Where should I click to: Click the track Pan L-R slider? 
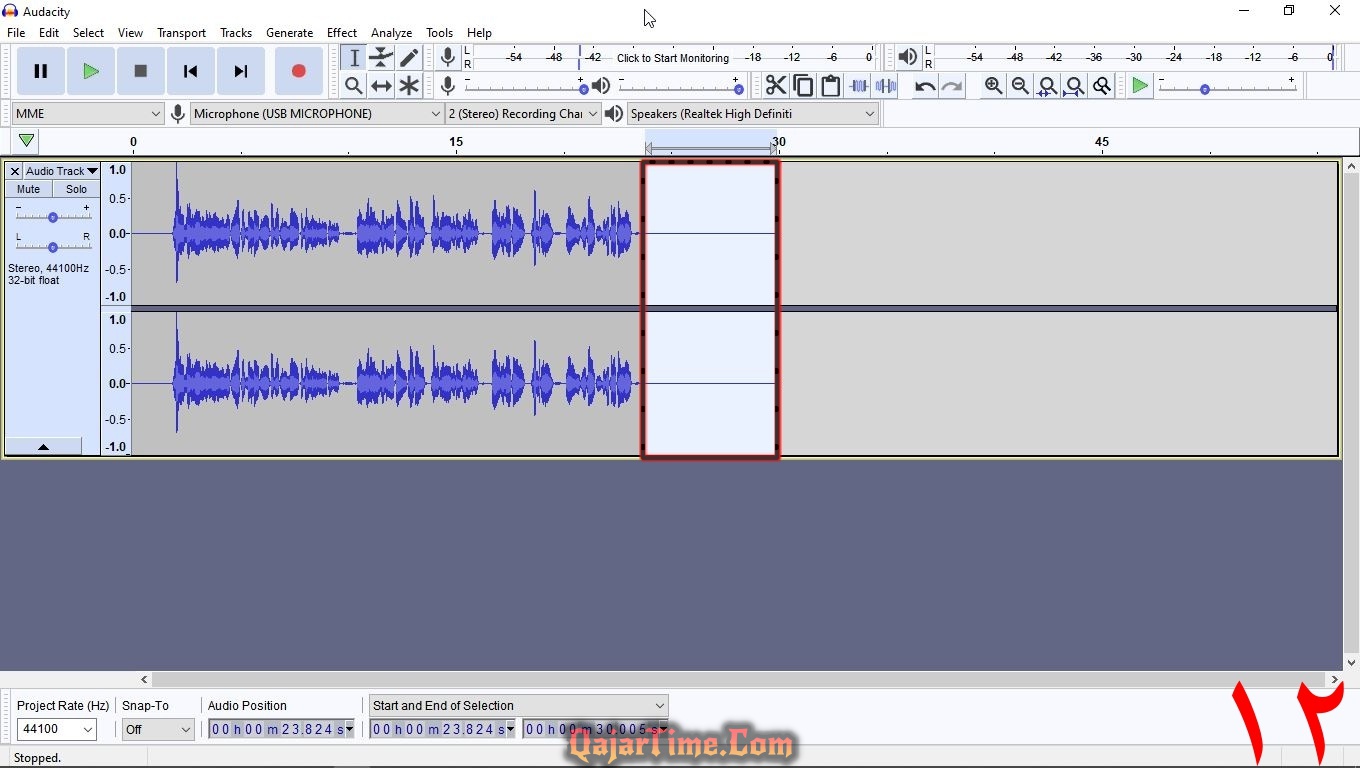tap(53, 246)
